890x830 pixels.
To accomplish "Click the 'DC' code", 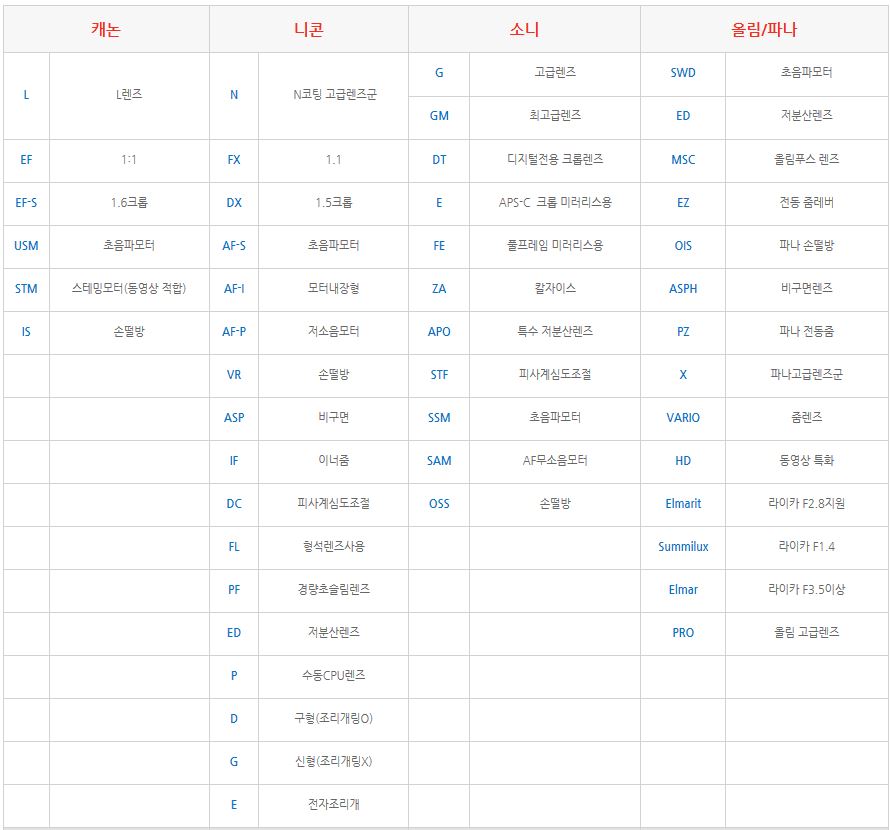I will (x=234, y=504).
